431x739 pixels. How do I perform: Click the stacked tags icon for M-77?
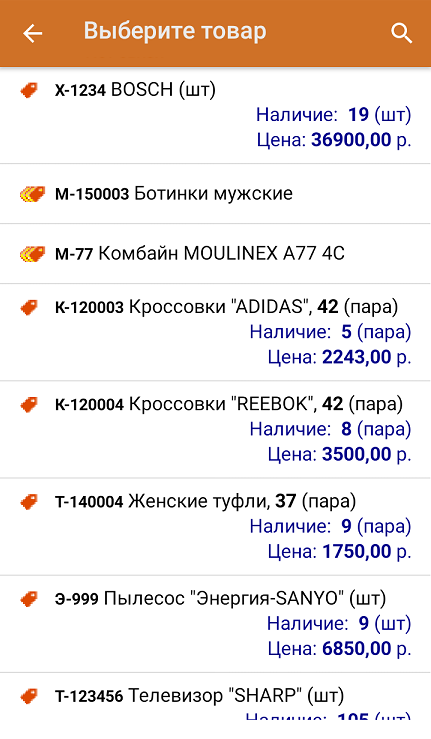point(32,254)
